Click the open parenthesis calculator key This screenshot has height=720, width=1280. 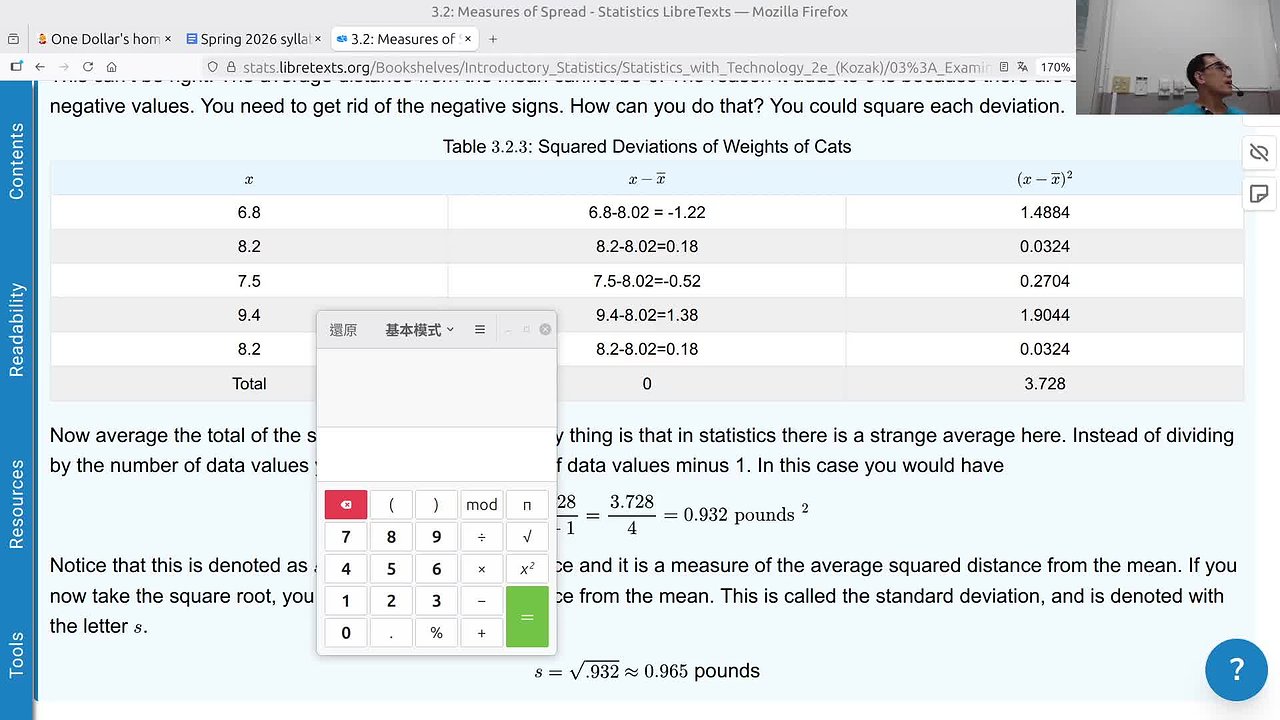(391, 505)
